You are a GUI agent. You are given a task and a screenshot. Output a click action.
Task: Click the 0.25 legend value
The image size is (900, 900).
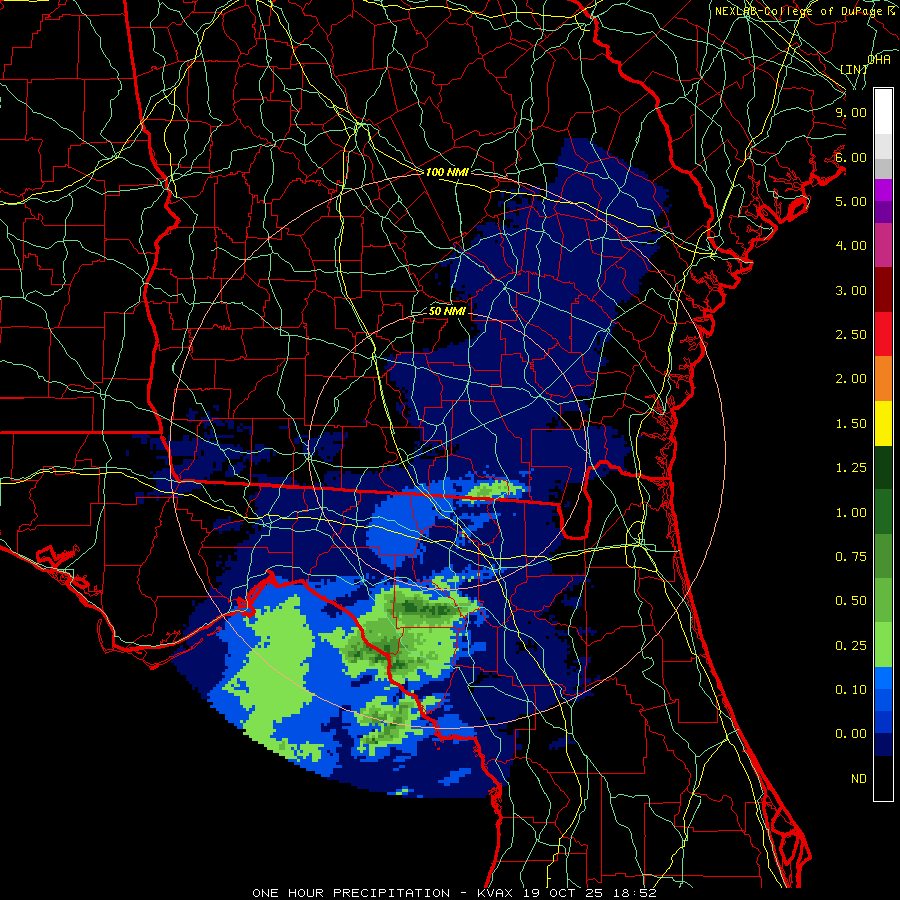coord(851,646)
